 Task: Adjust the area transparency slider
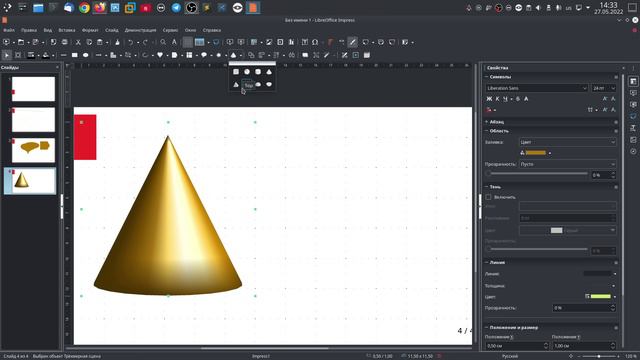point(538,174)
